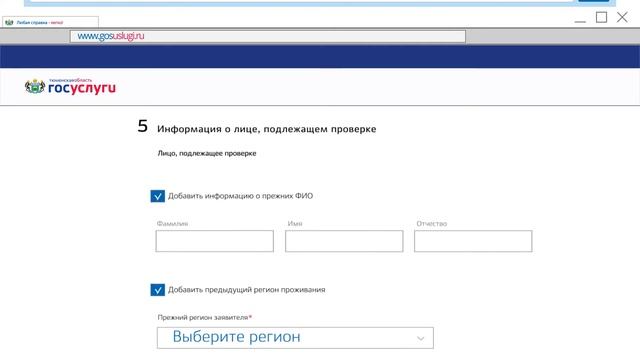Toggle checkbox Добавить предыдущий регион проживания
Image resolution: width=640 pixels, height=360 pixels.
coord(158,290)
